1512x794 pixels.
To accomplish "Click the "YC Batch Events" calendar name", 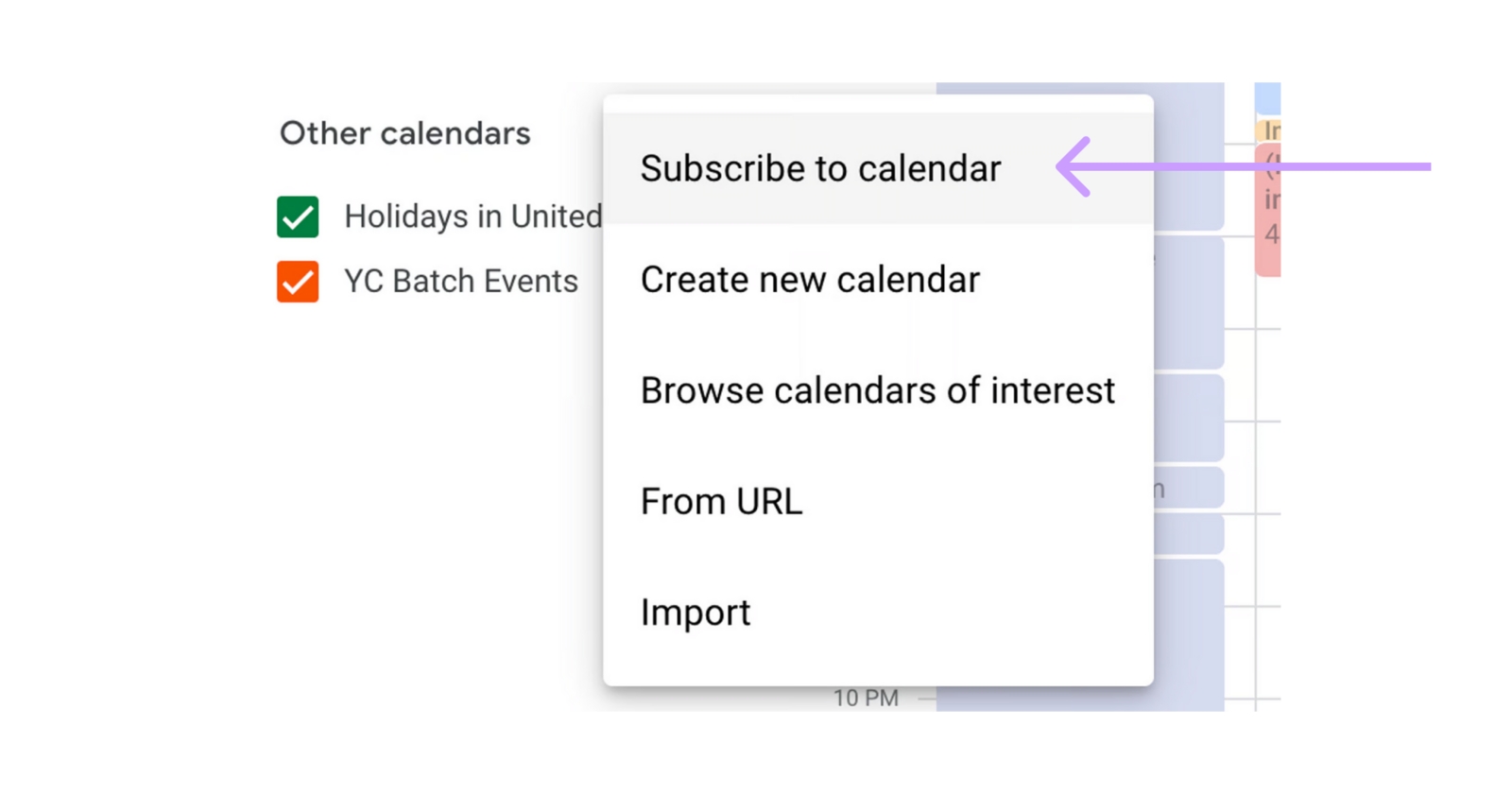I will coord(460,282).
